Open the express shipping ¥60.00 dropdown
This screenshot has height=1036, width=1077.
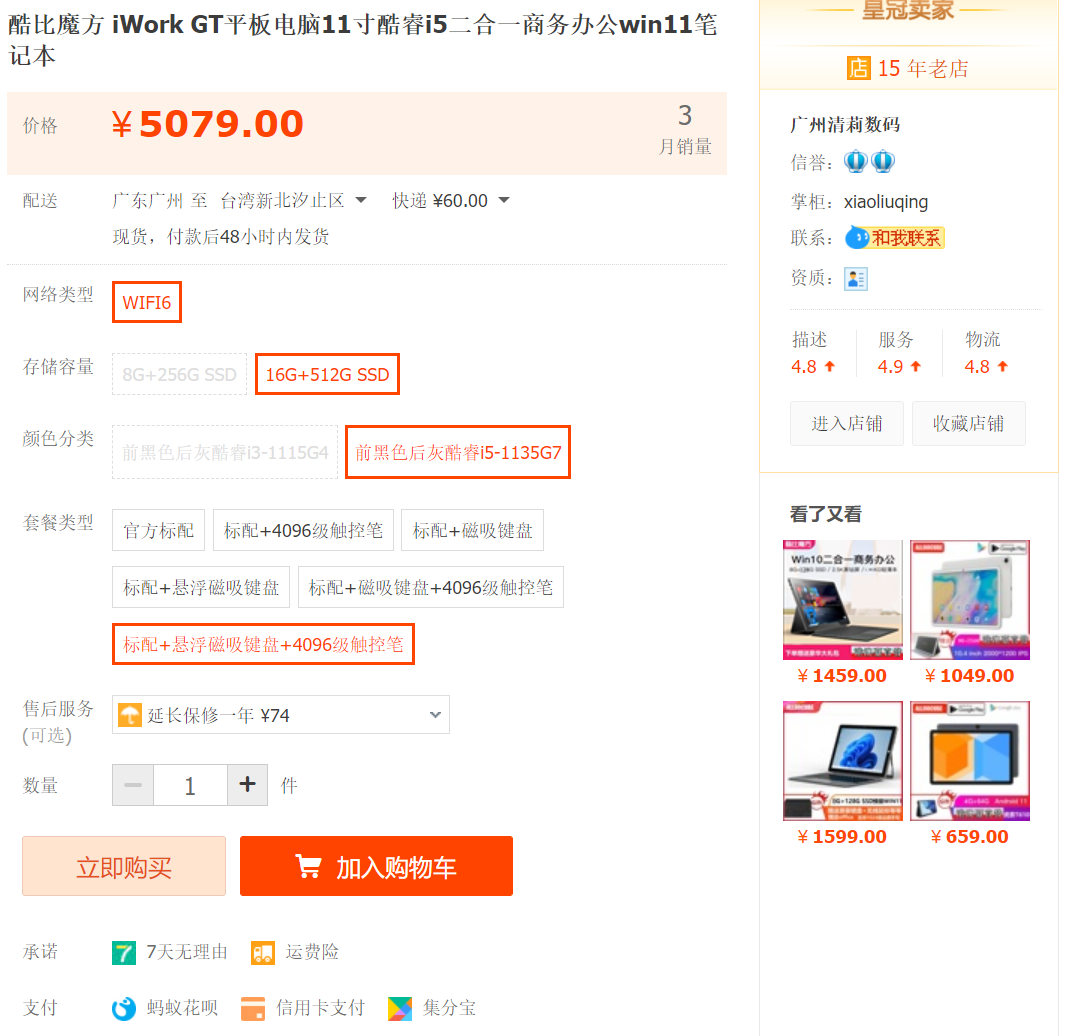pyautogui.click(x=503, y=201)
